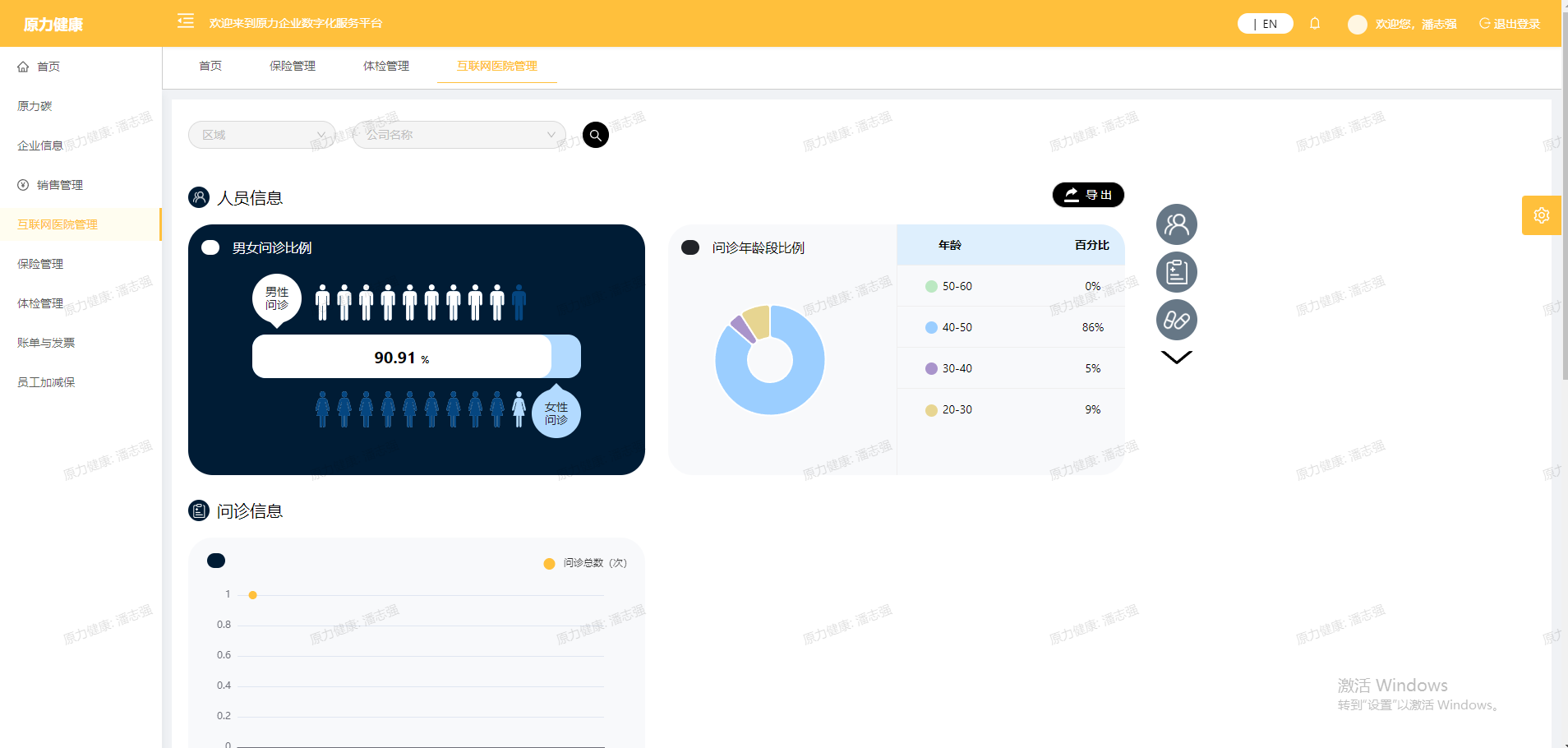
Task: Open the 公司名称 dropdown
Action: [459, 135]
